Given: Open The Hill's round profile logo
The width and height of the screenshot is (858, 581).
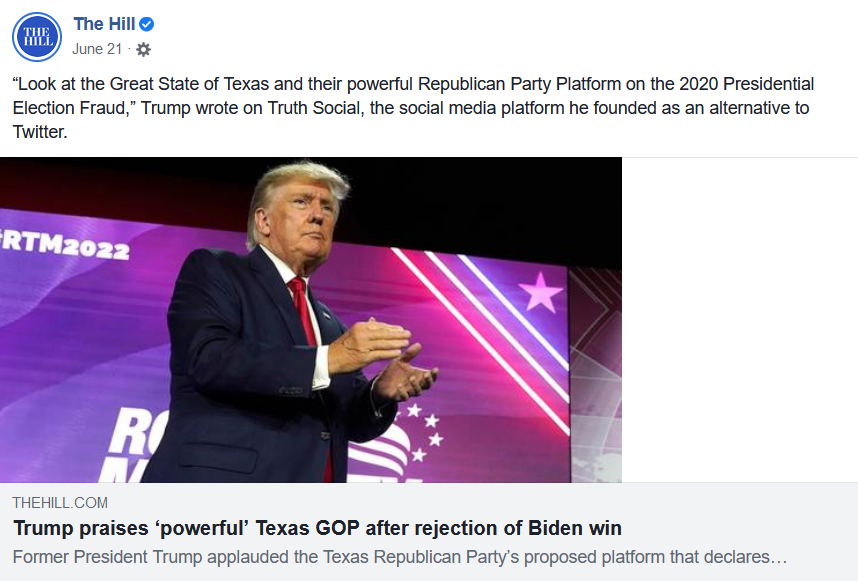Looking at the screenshot, I should click(37, 37).
